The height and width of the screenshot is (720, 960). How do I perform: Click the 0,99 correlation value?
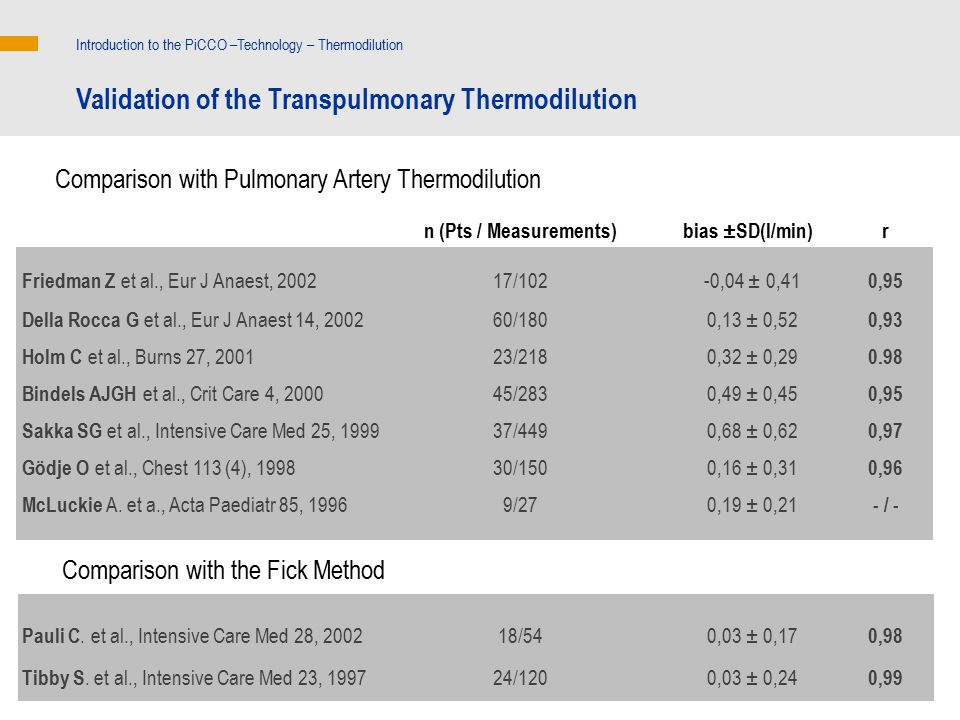pyautogui.click(x=885, y=678)
